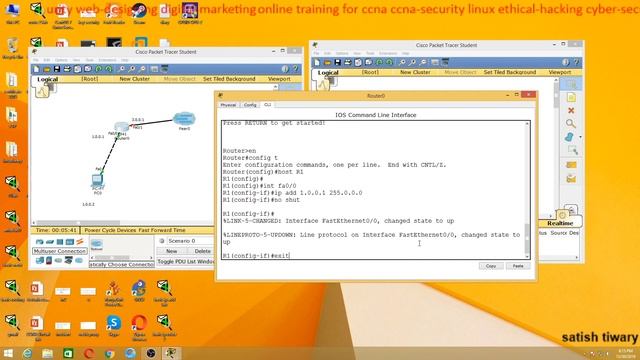
Task: Click Zoom Out magnifier in left Packet Tracer window
Action: pyautogui.click(x=142, y=69)
